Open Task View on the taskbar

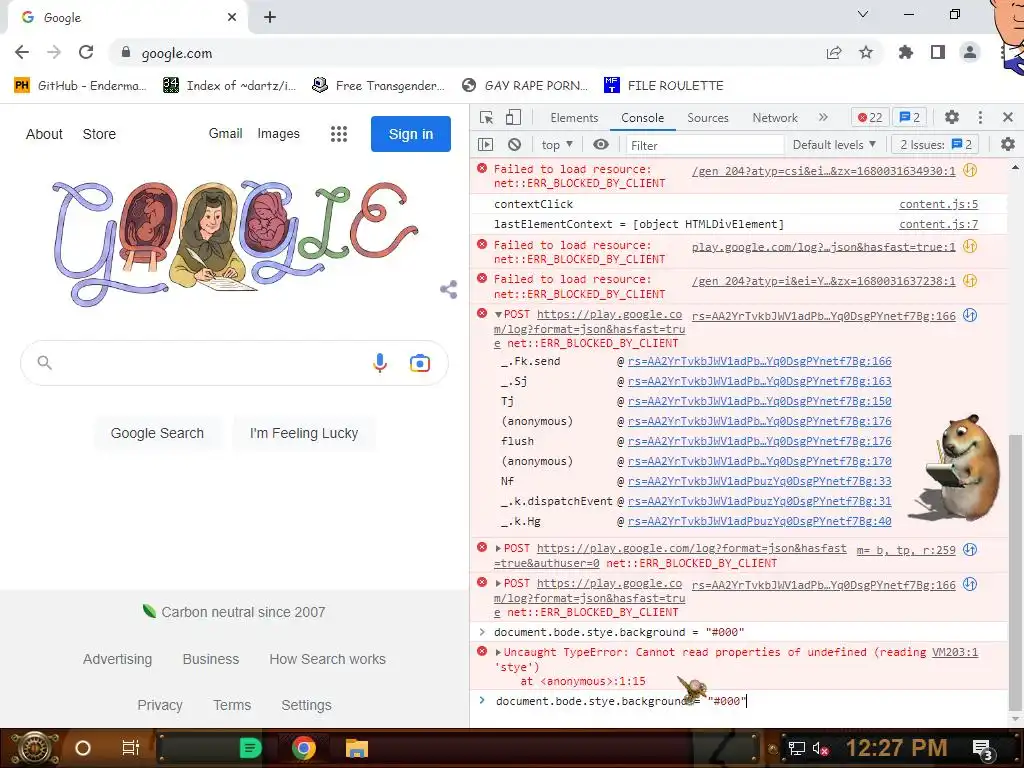pos(131,748)
